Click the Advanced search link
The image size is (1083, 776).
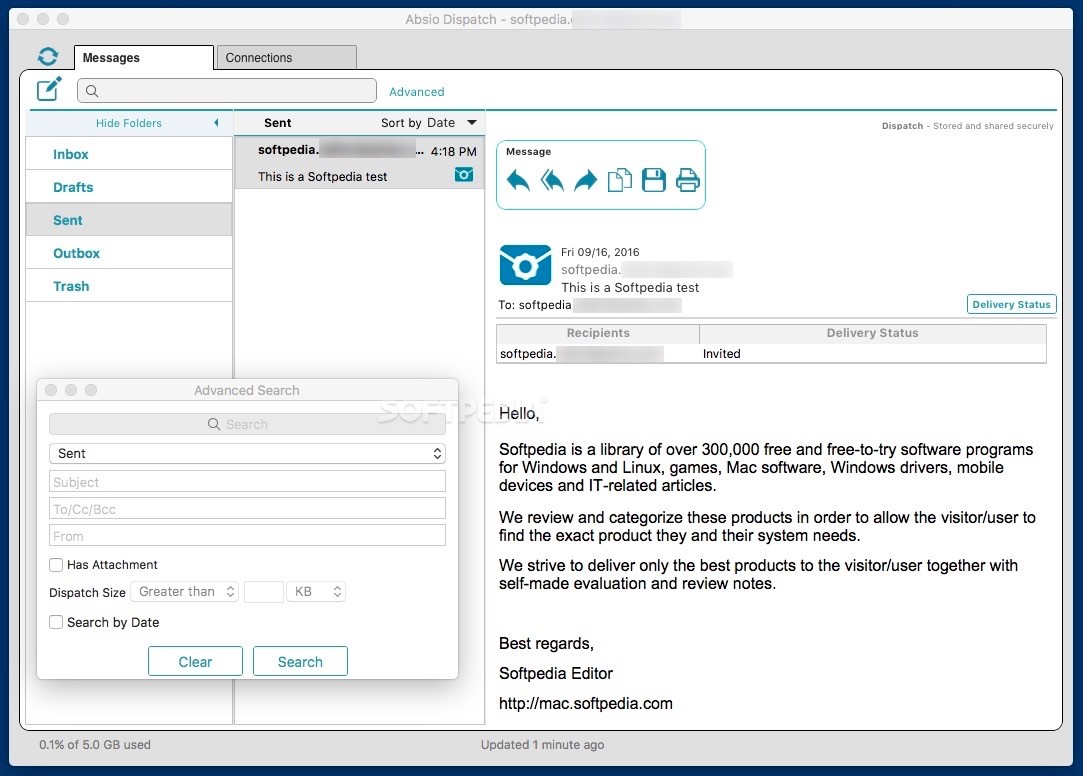point(416,92)
